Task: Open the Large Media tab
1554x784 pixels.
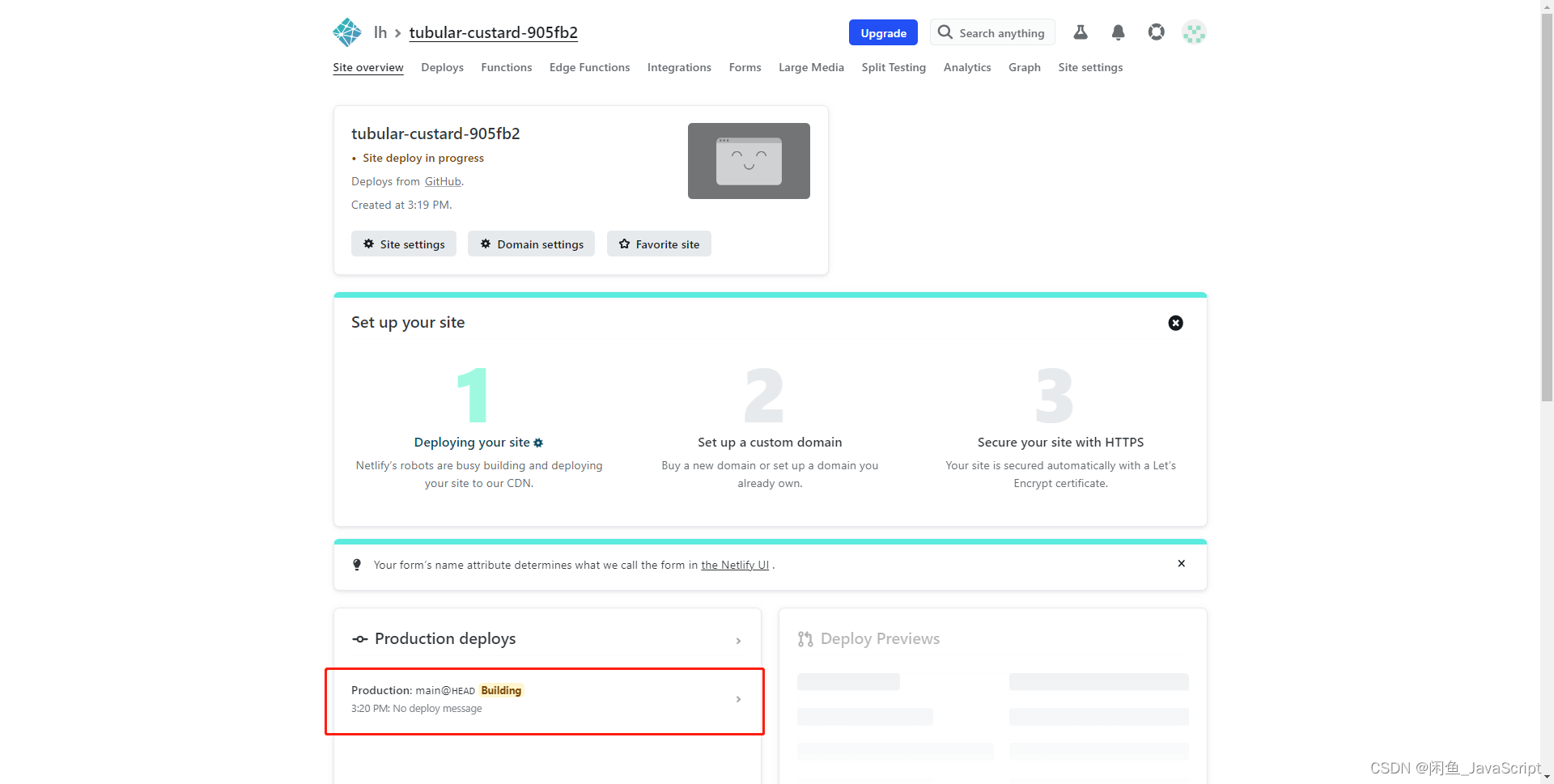Action: (x=811, y=67)
